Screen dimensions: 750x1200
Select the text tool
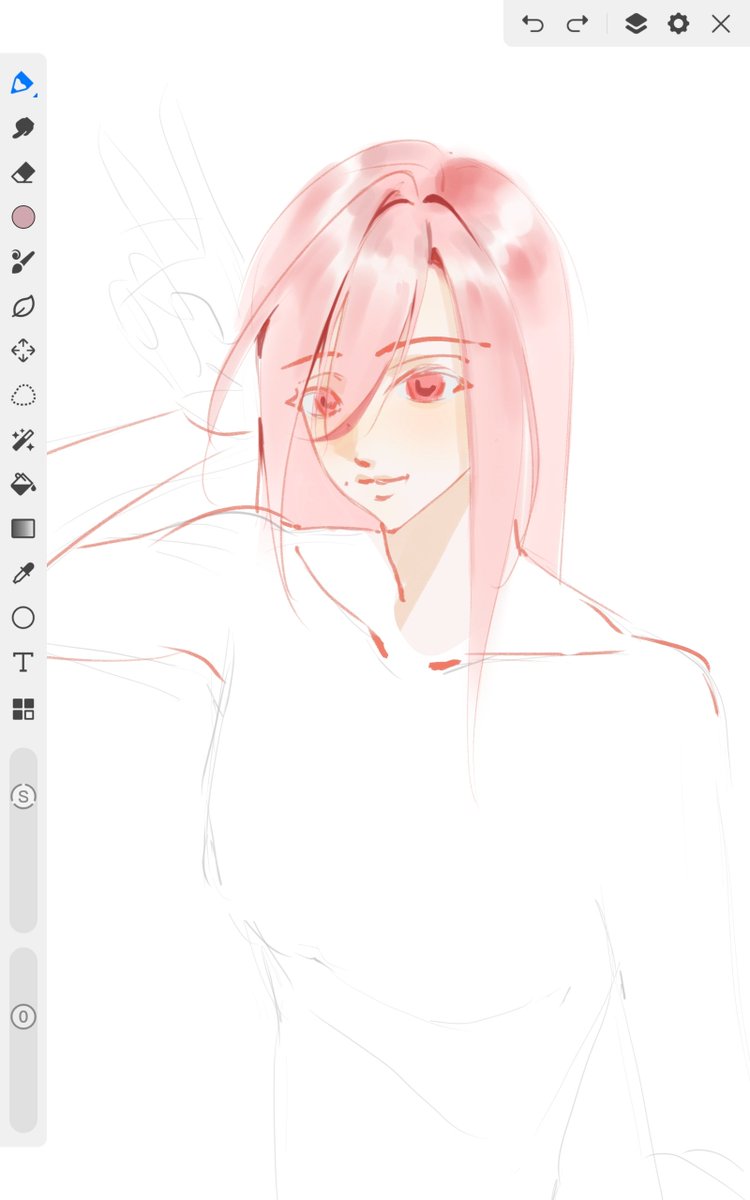point(23,662)
